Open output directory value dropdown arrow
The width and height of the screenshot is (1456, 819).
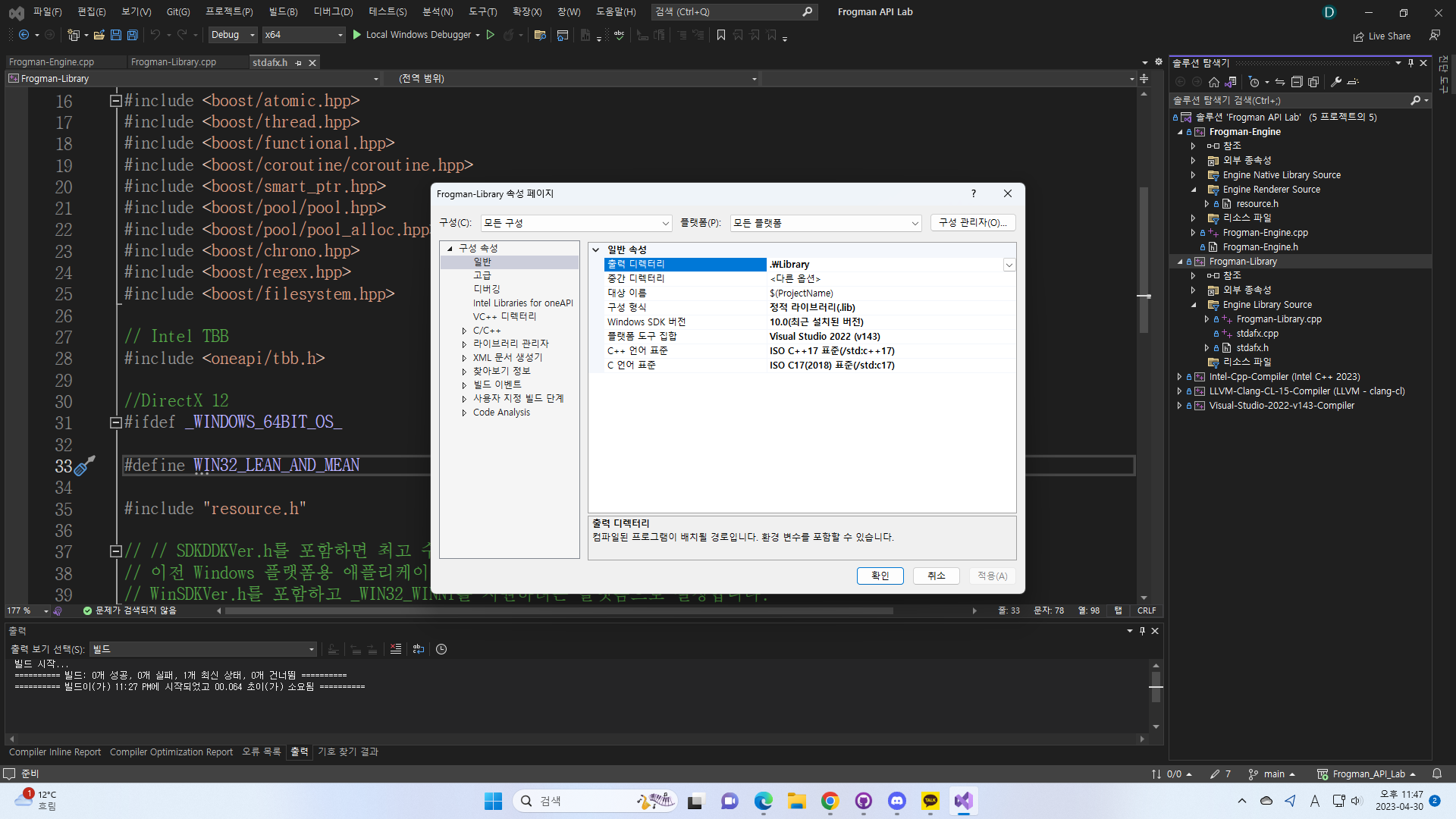[x=1009, y=265]
